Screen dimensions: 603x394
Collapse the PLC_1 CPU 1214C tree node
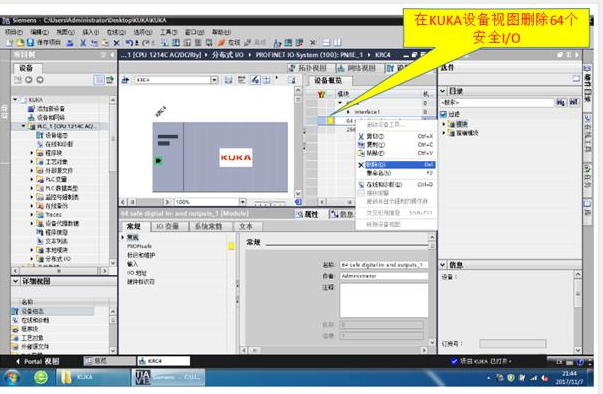23,126
